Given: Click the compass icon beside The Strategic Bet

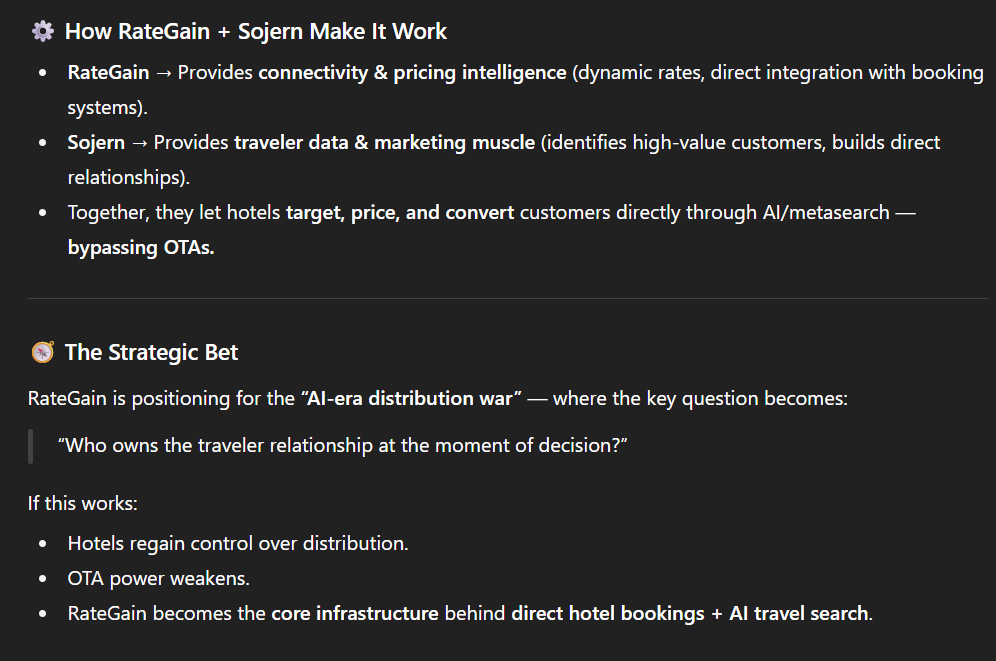Looking at the screenshot, I should click(x=42, y=353).
